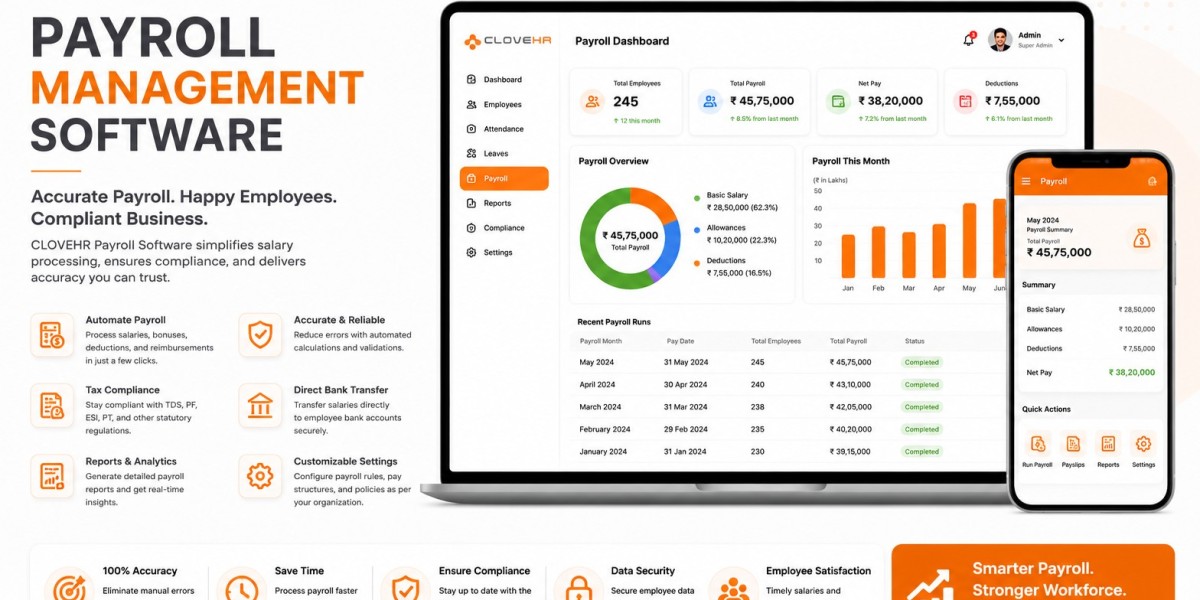Tap the Payslips quick action icon
Viewport: 1200px width, 600px height.
point(1073,444)
